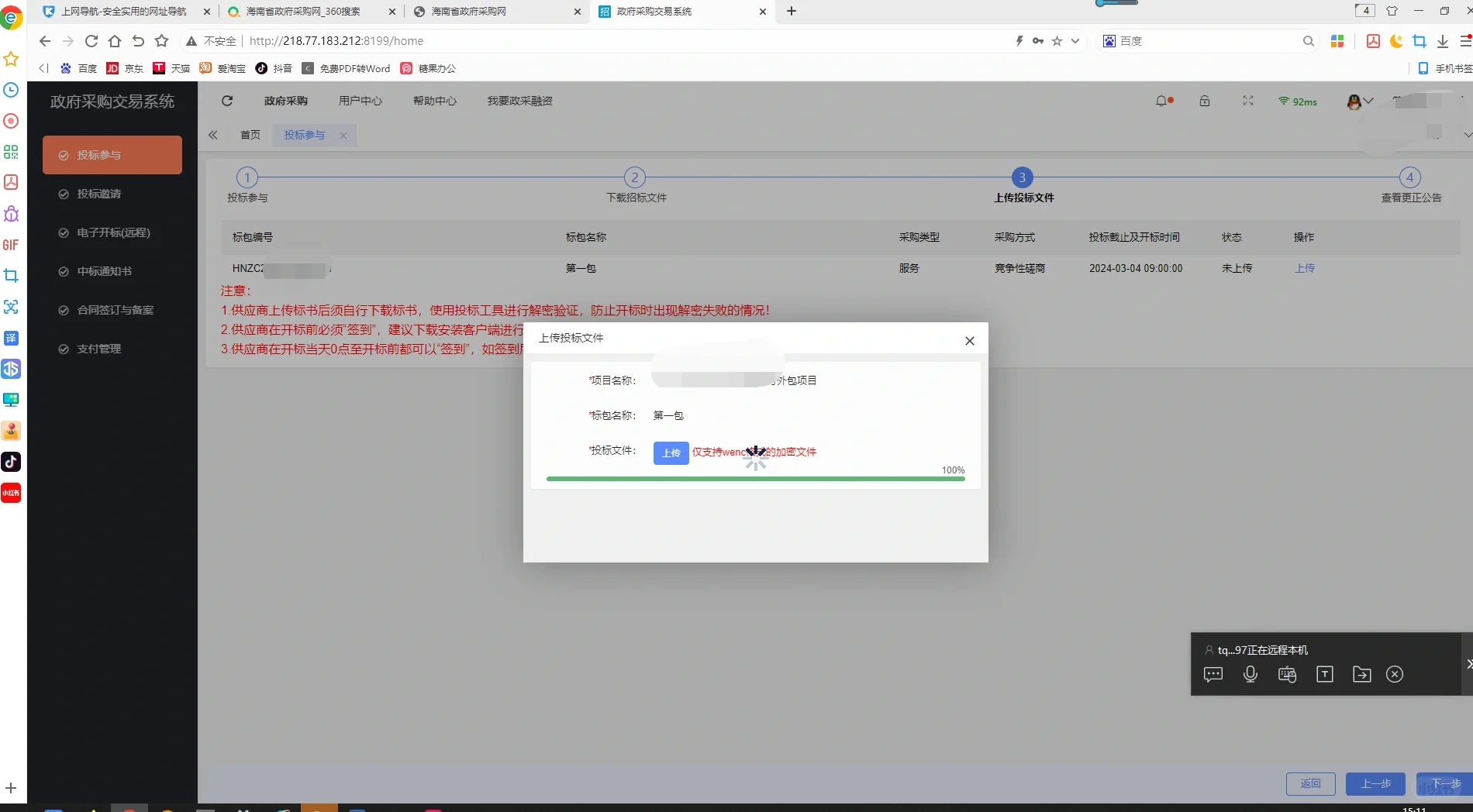The width and height of the screenshot is (1473, 812).
Task: Collapse the bookmarks bar with its left arrow
Action: 43,68
